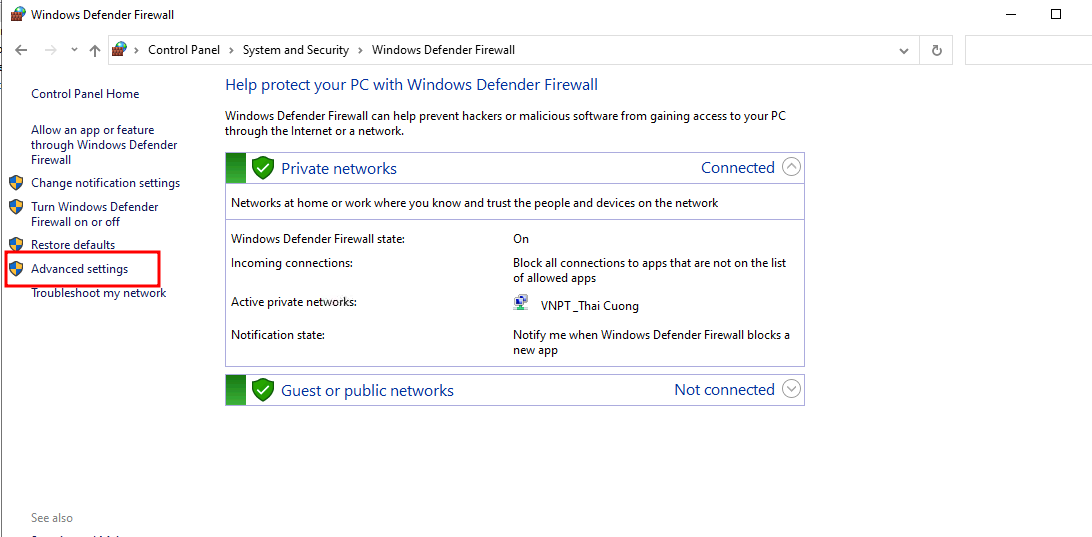
Task: Collapse the Private networks section chevron
Action: click(x=792, y=167)
